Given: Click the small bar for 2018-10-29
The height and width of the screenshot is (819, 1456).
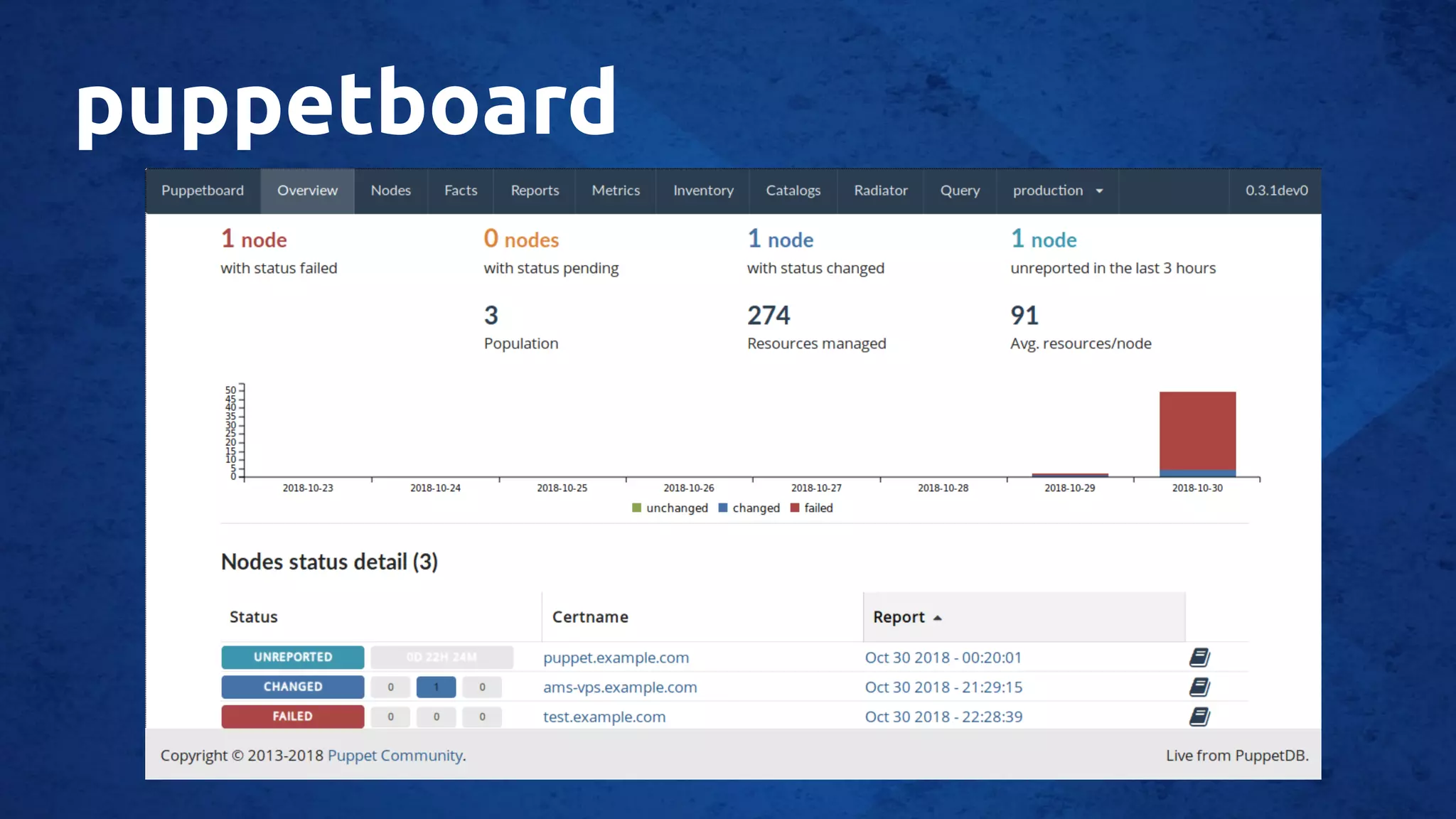Looking at the screenshot, I should (x=1070, y=475).
